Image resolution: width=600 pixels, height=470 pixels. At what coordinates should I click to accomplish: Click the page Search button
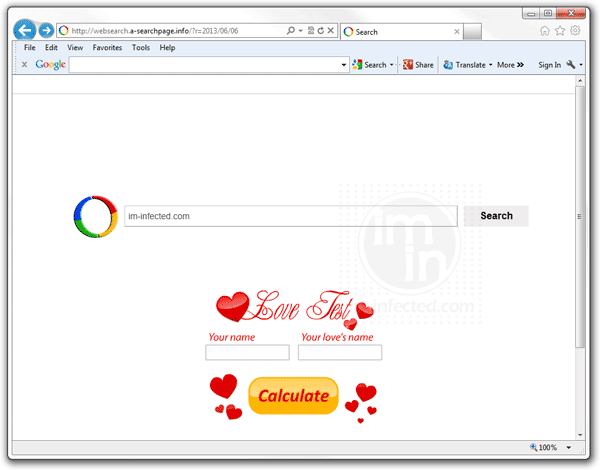pos(496,216)
